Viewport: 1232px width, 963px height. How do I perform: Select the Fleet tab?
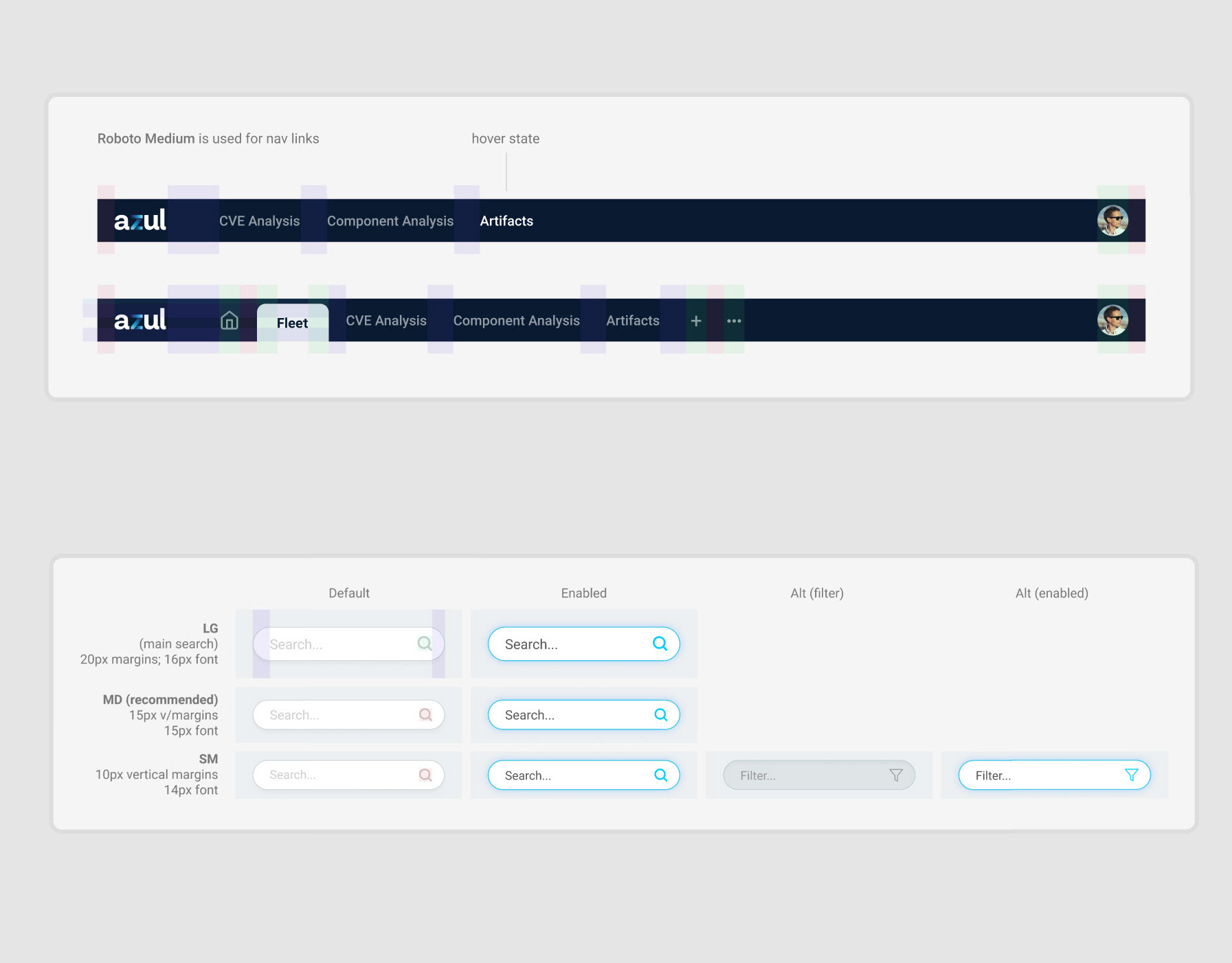point(293,323)
